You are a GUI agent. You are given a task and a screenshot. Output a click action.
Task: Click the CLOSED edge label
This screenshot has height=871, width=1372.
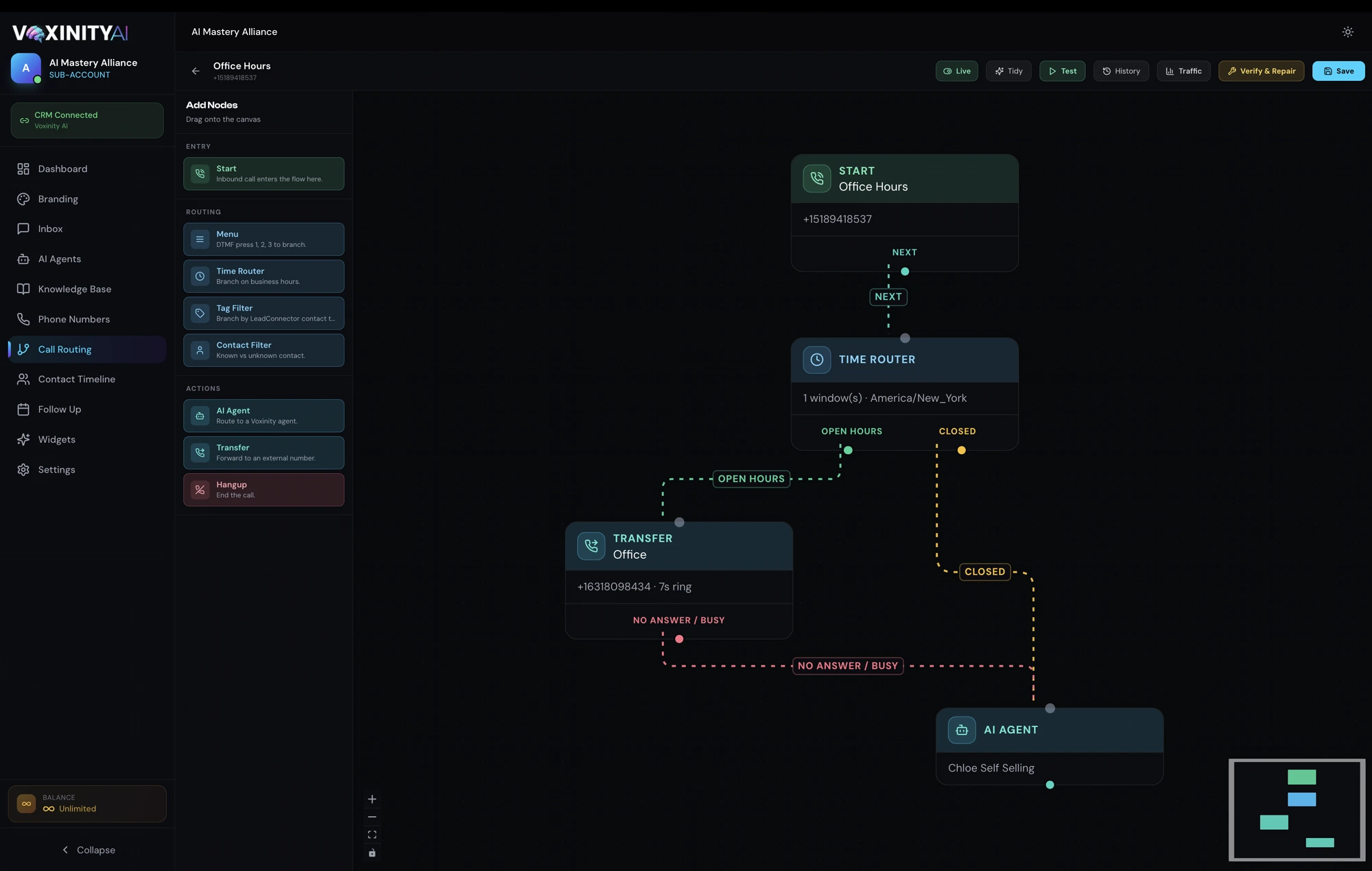tap(984, 572)
